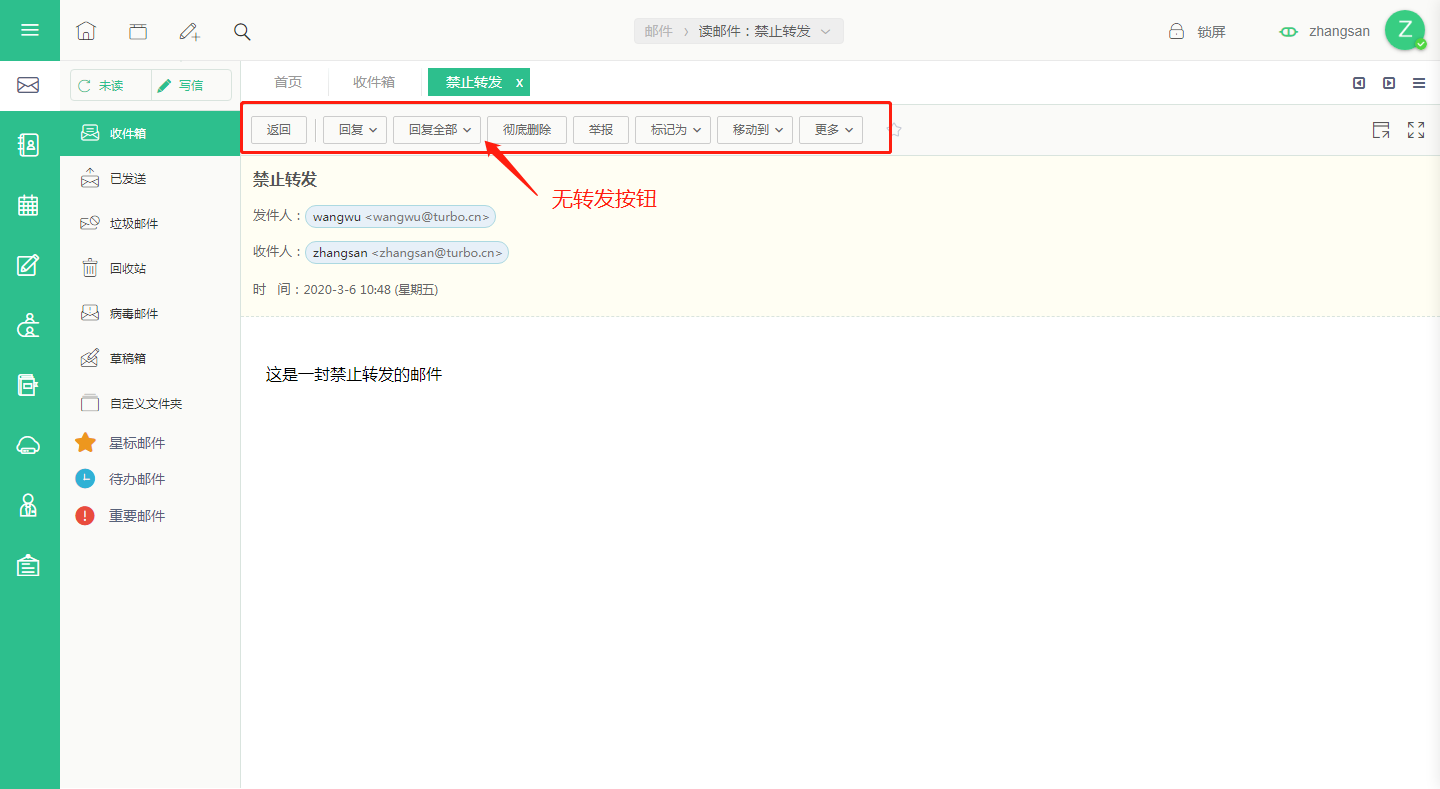Click the 返回 button

pyautogui.click(x=279, y=130)
